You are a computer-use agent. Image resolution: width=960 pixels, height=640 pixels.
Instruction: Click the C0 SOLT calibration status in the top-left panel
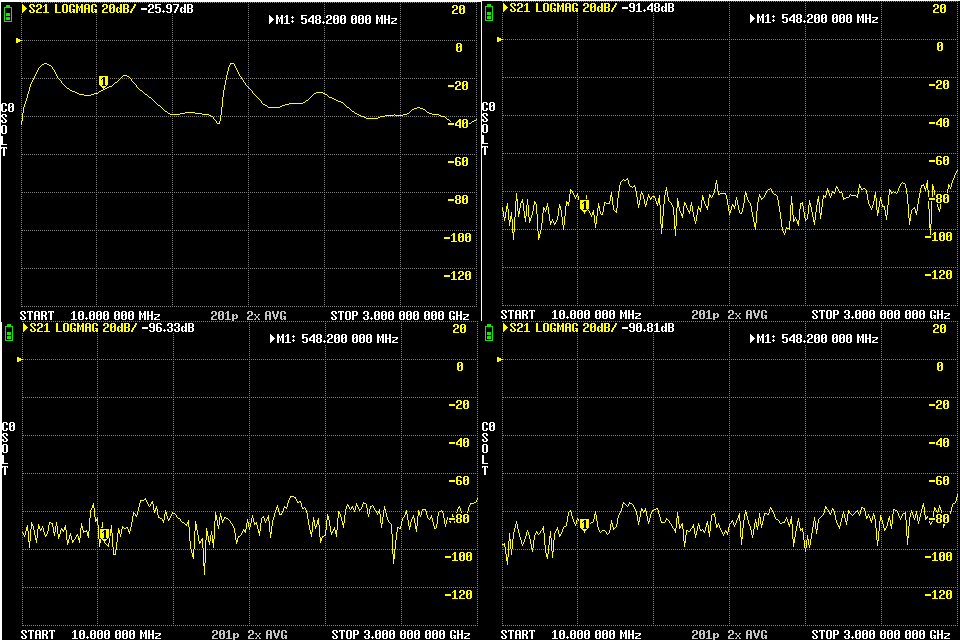(8, 129)
